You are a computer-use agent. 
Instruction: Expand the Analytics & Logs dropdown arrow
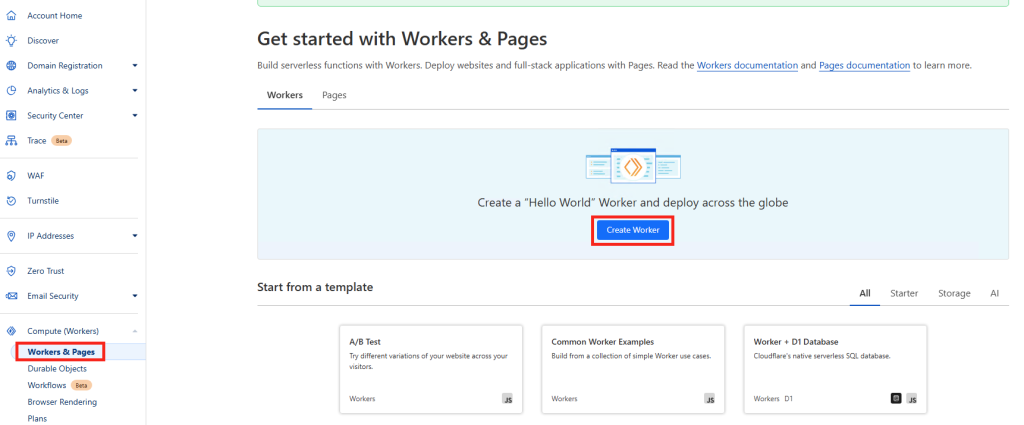tap(135, 91)
